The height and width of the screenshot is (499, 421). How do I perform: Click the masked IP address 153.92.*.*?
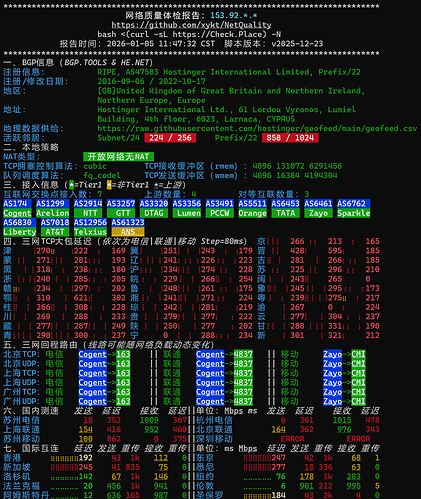pos(234,15)
